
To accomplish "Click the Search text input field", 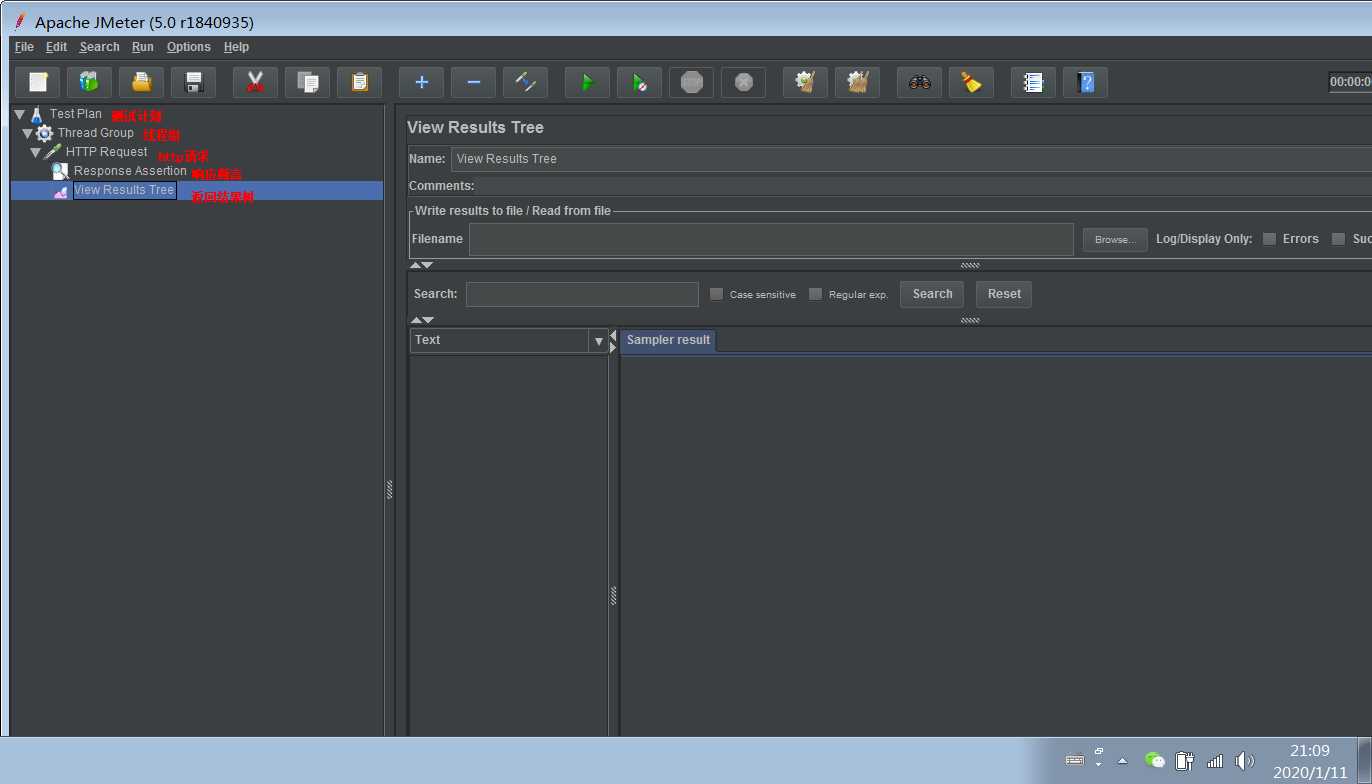I will coord(582,294).
